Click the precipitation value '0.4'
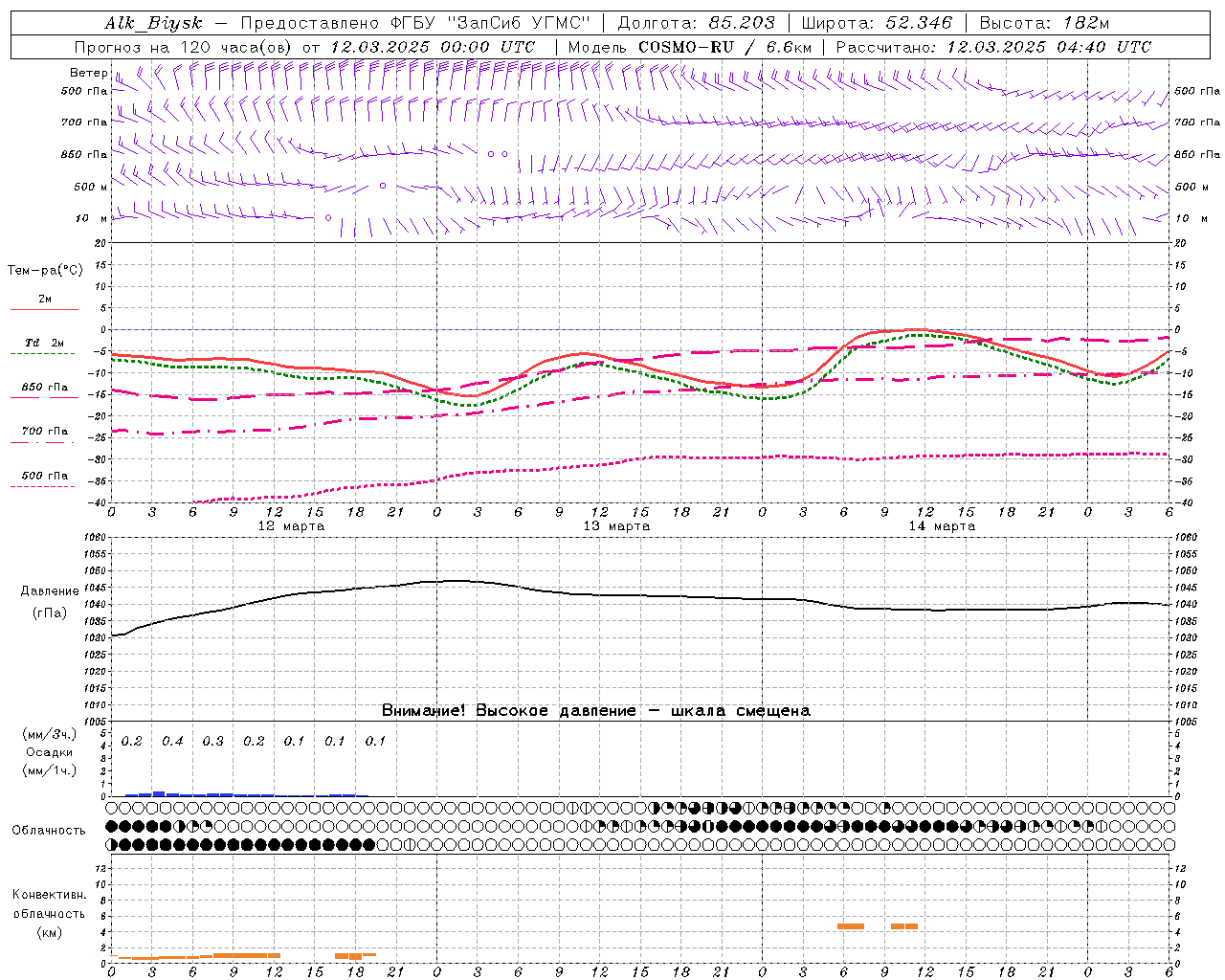Image resolution: width=1225 pixels, height=980 pixels. (x=172, y=742)
